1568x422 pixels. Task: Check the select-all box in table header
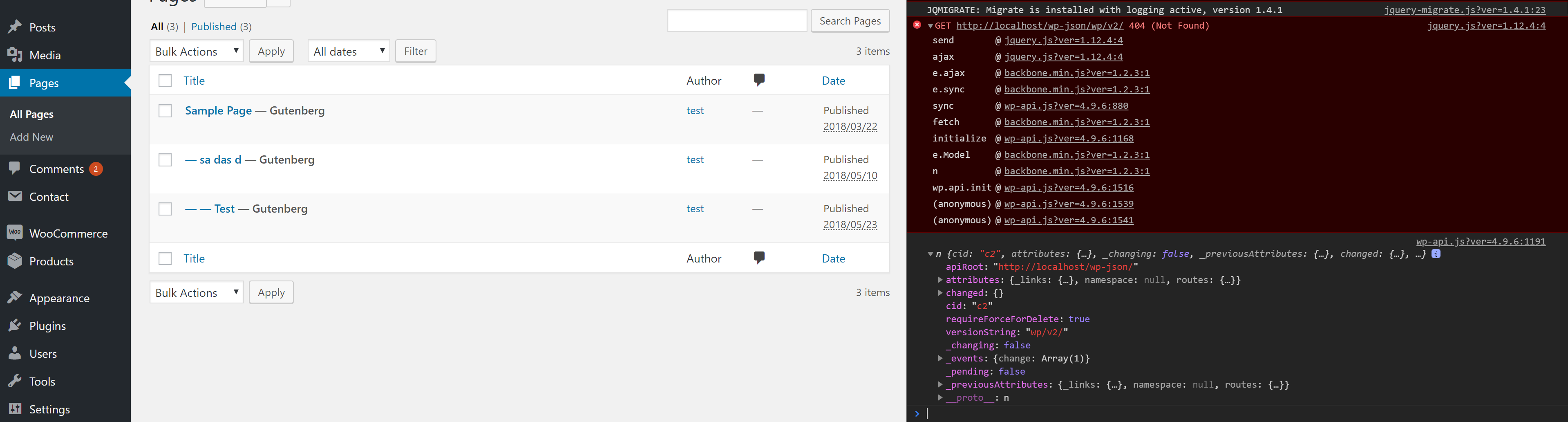[165, 81]
